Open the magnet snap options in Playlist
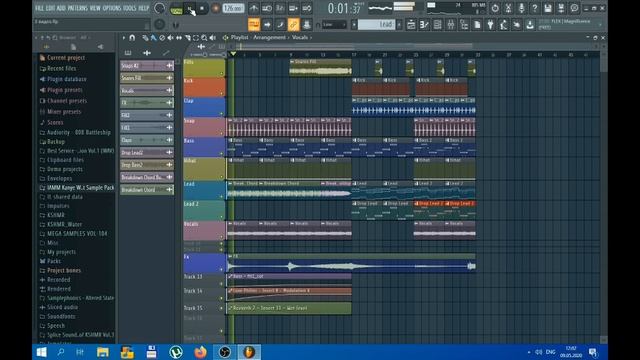Viewport: 640px width, 360px height. [x=132, y=38]
